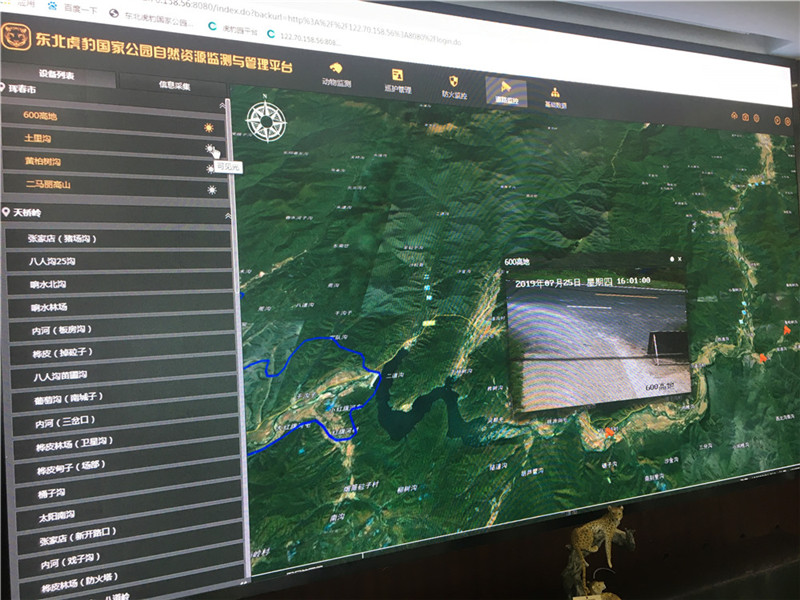Screen dimensions: 800x600
Task: Click the sun icon on 600高地 row
Action: point(209,127)
